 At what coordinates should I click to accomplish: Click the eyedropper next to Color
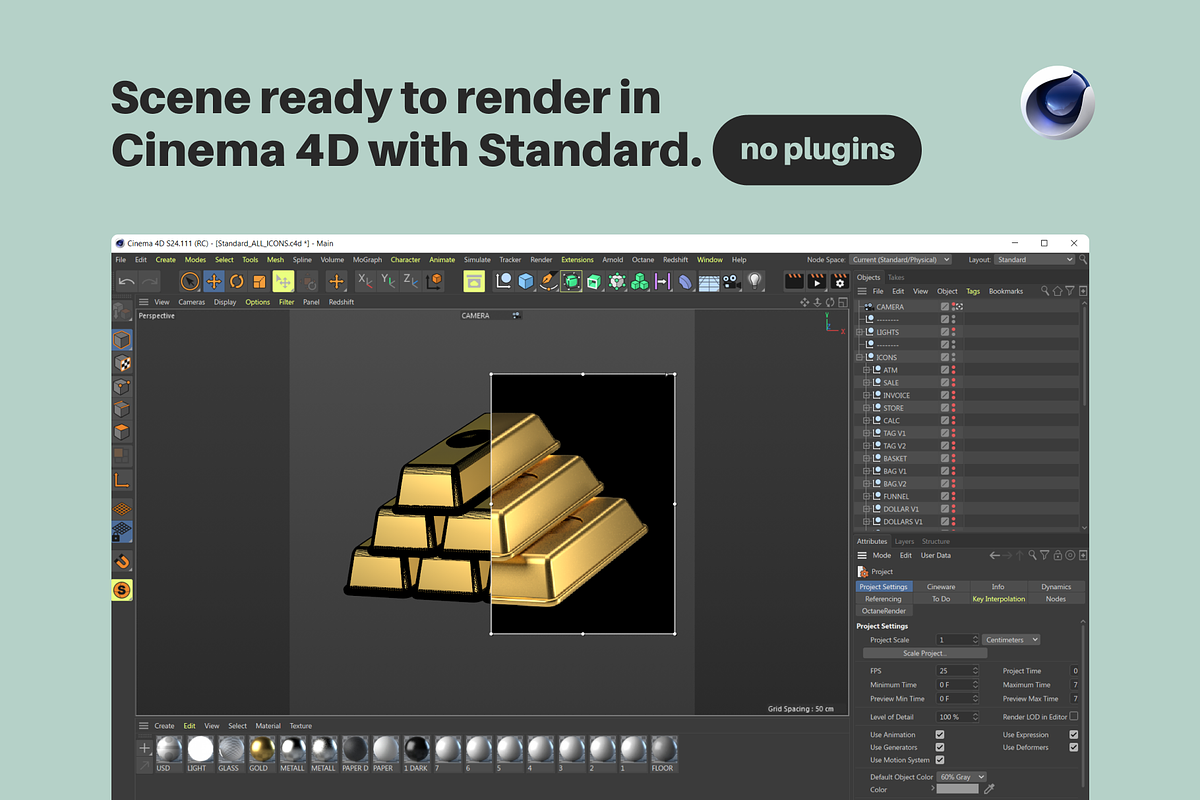(990, 789)
